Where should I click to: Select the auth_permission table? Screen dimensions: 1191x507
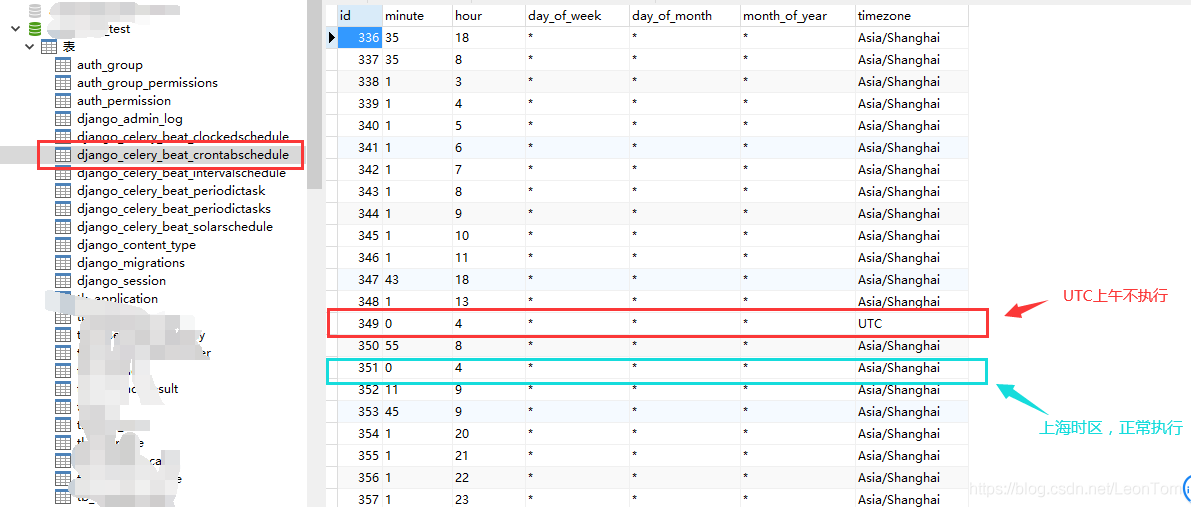pos(124,101)
